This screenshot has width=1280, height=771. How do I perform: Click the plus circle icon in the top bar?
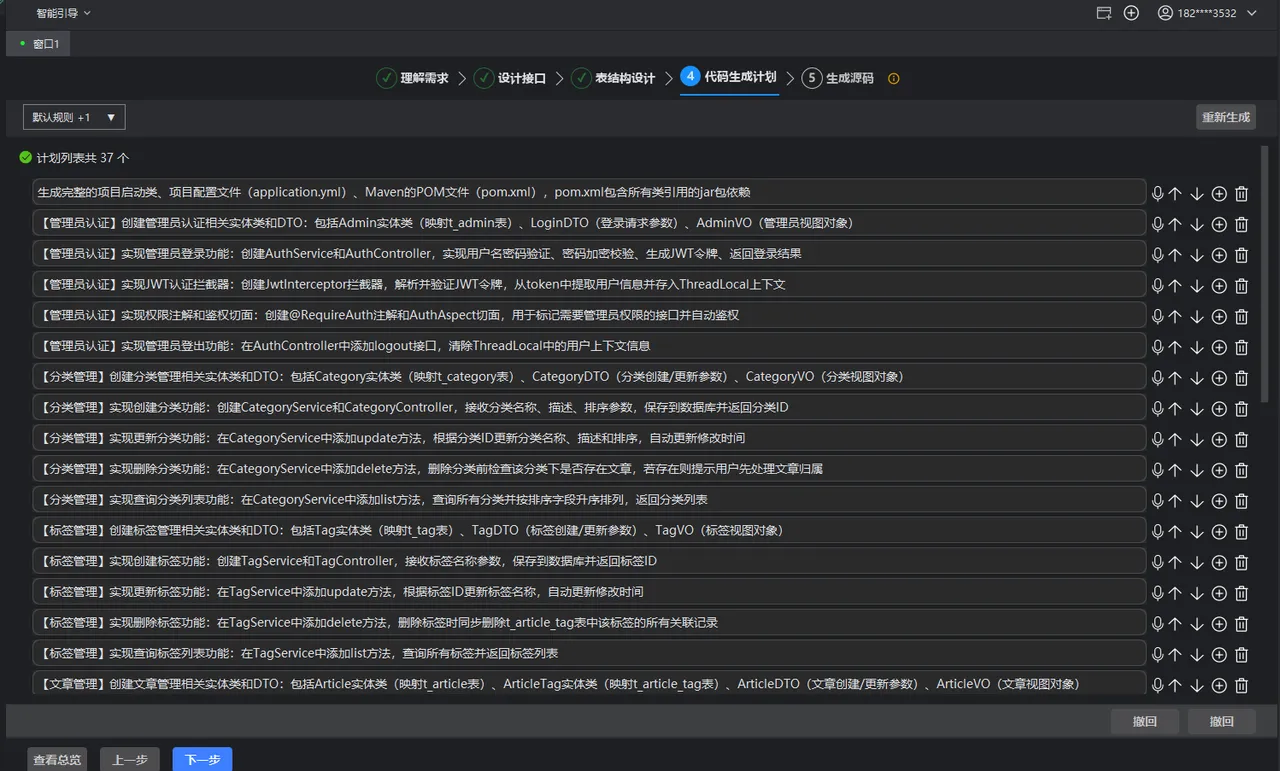click(1131, 13)
